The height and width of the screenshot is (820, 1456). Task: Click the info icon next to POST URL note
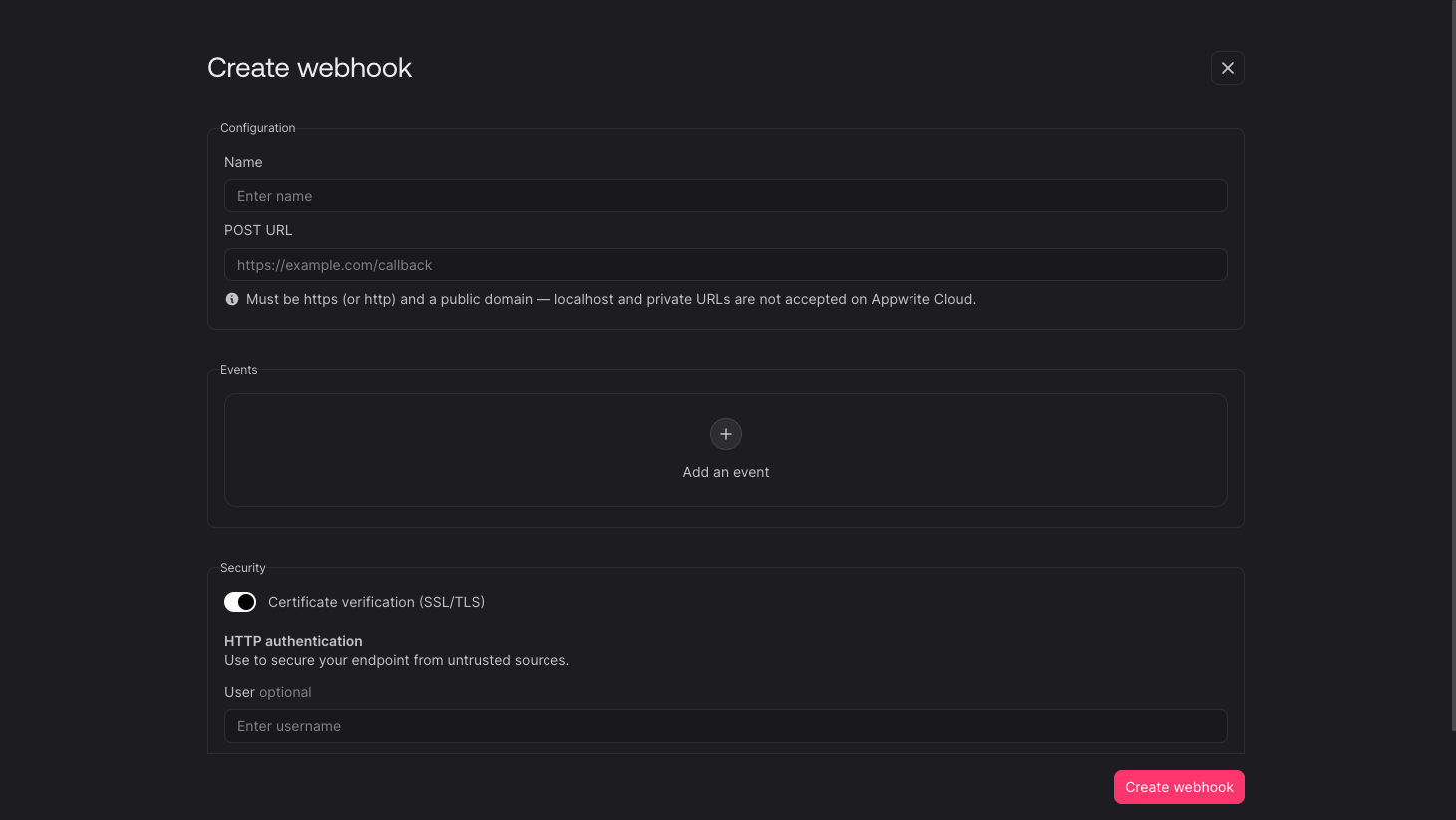231,299
